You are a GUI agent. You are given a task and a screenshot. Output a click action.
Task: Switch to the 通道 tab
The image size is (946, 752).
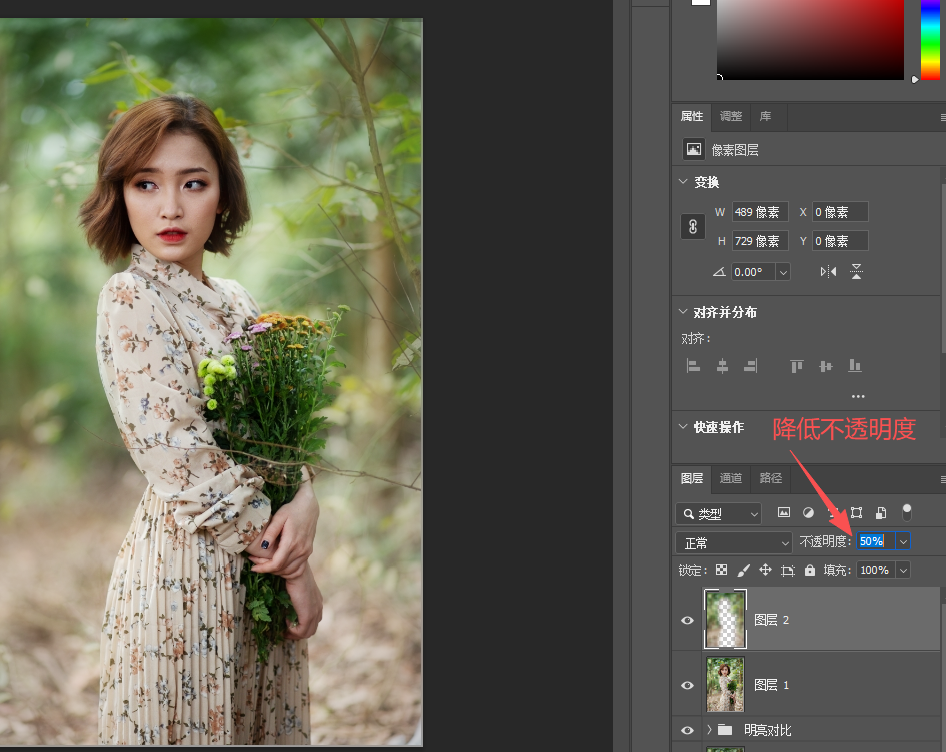(731, 478)
